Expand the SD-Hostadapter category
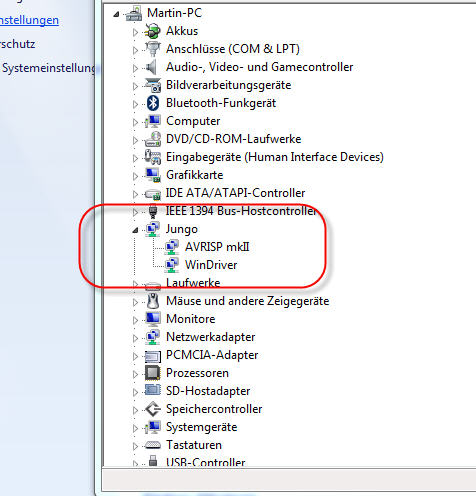The image size is (476, 496). pos(135,392)
